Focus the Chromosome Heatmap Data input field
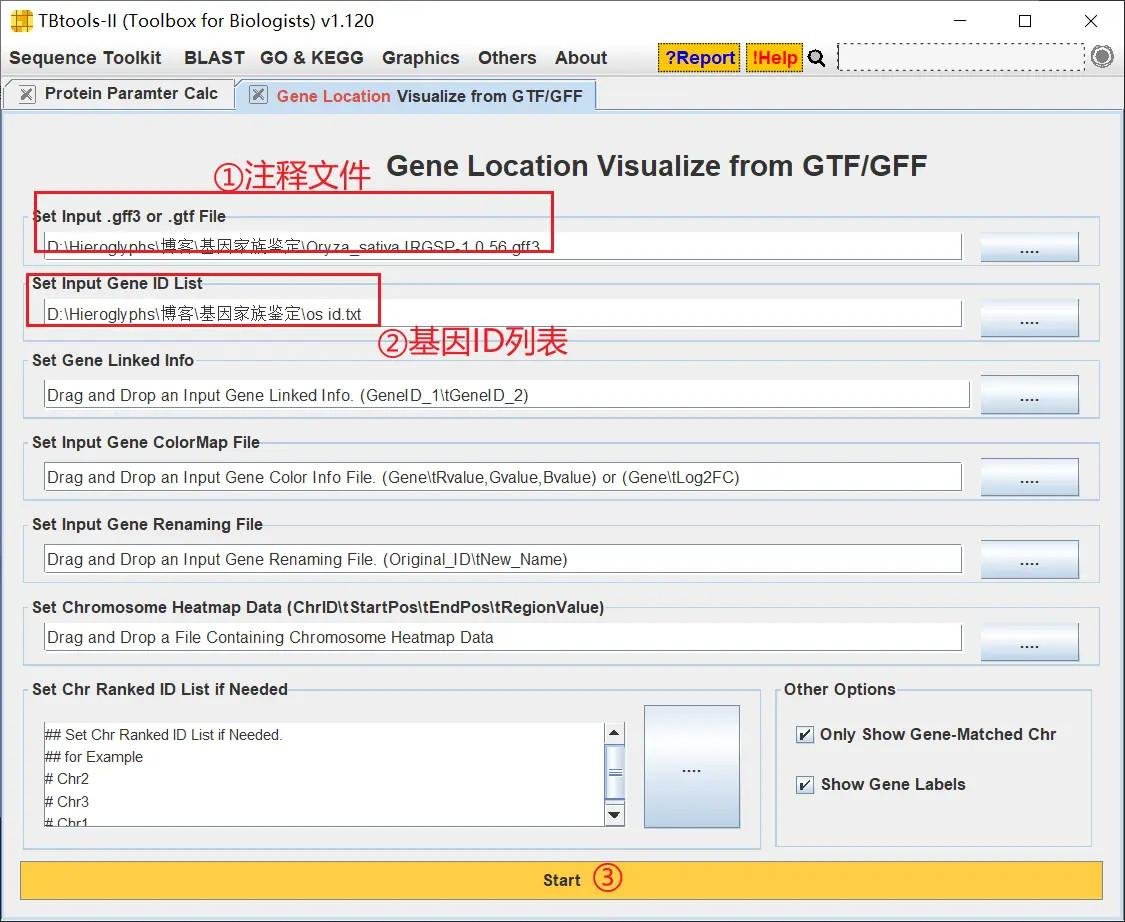Screen dimensions: 1125x922 [502, 637]
